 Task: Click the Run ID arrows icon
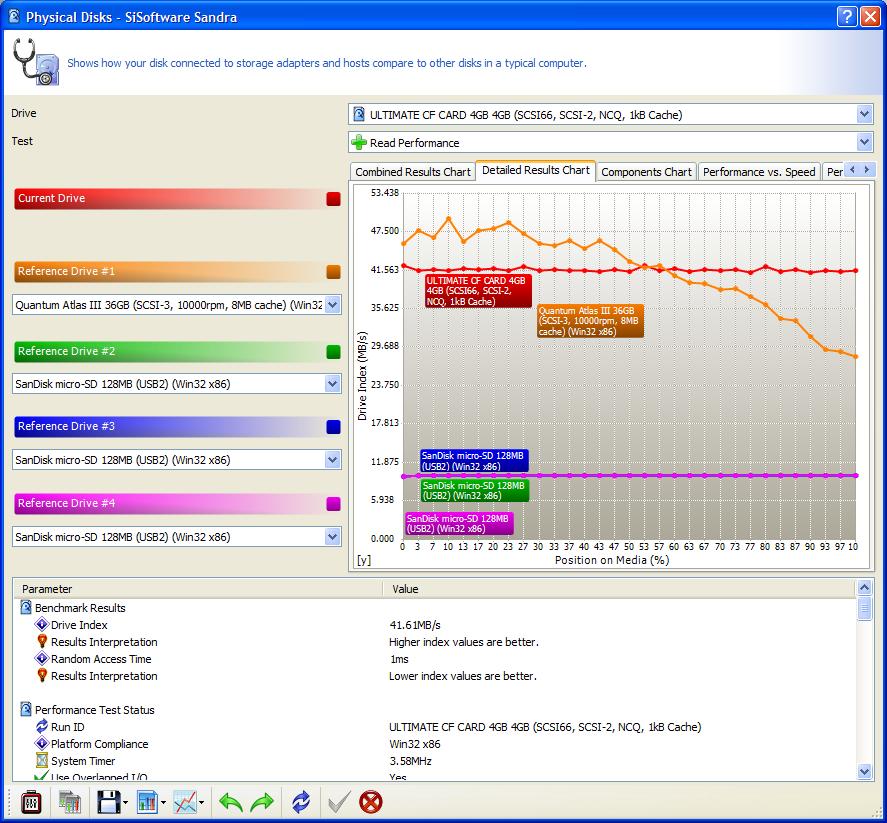(x=42, y=726)
